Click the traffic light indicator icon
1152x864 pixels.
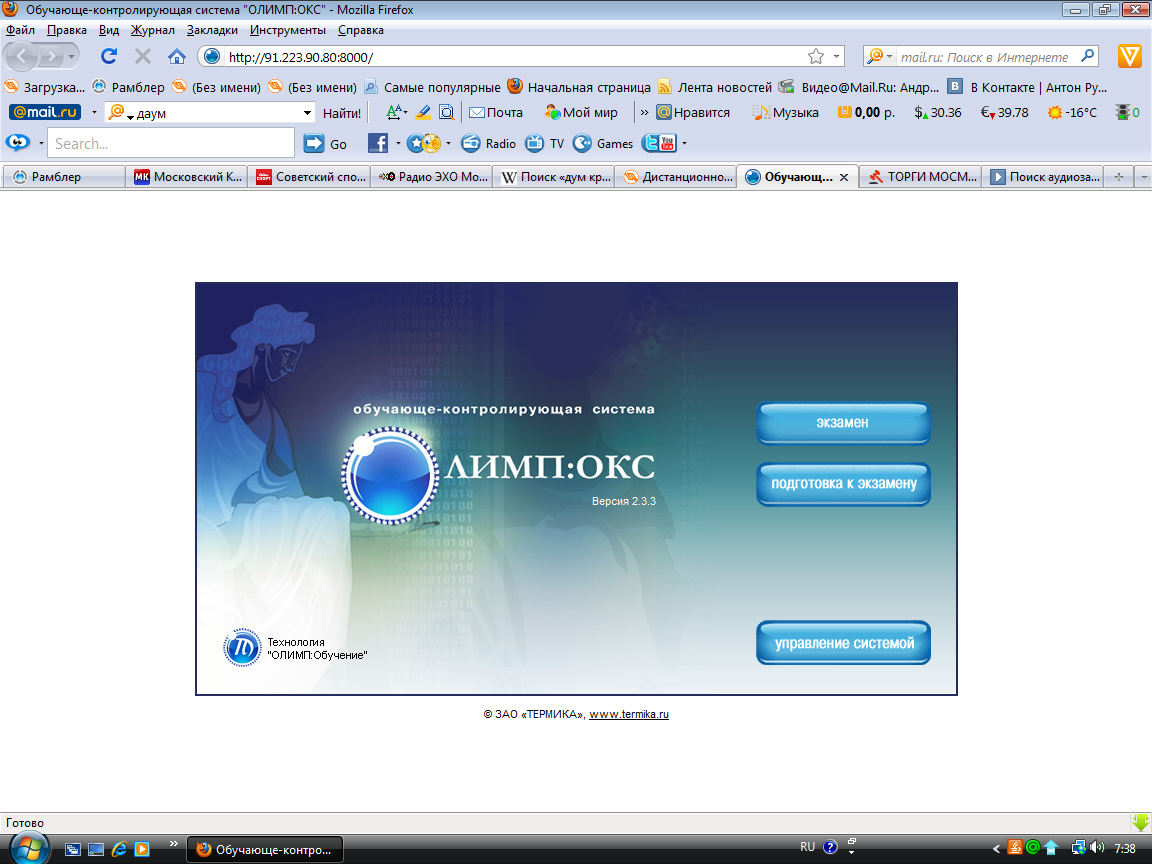[1123, 112]
